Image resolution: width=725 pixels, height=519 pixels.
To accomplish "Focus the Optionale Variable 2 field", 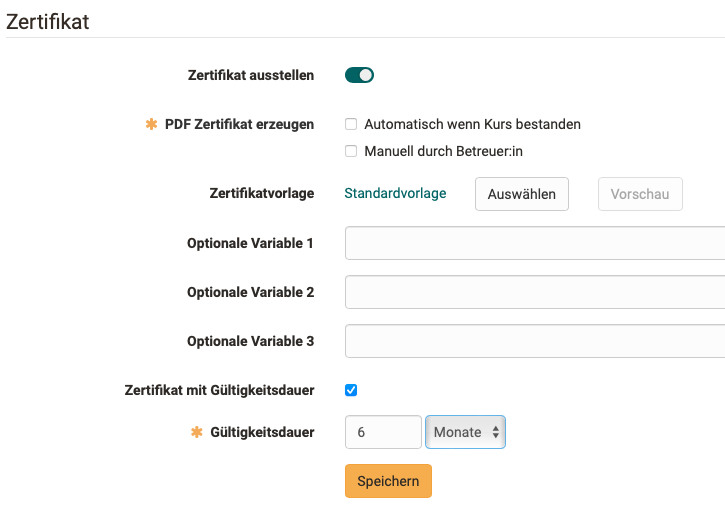I will click(x=535, y=292).
